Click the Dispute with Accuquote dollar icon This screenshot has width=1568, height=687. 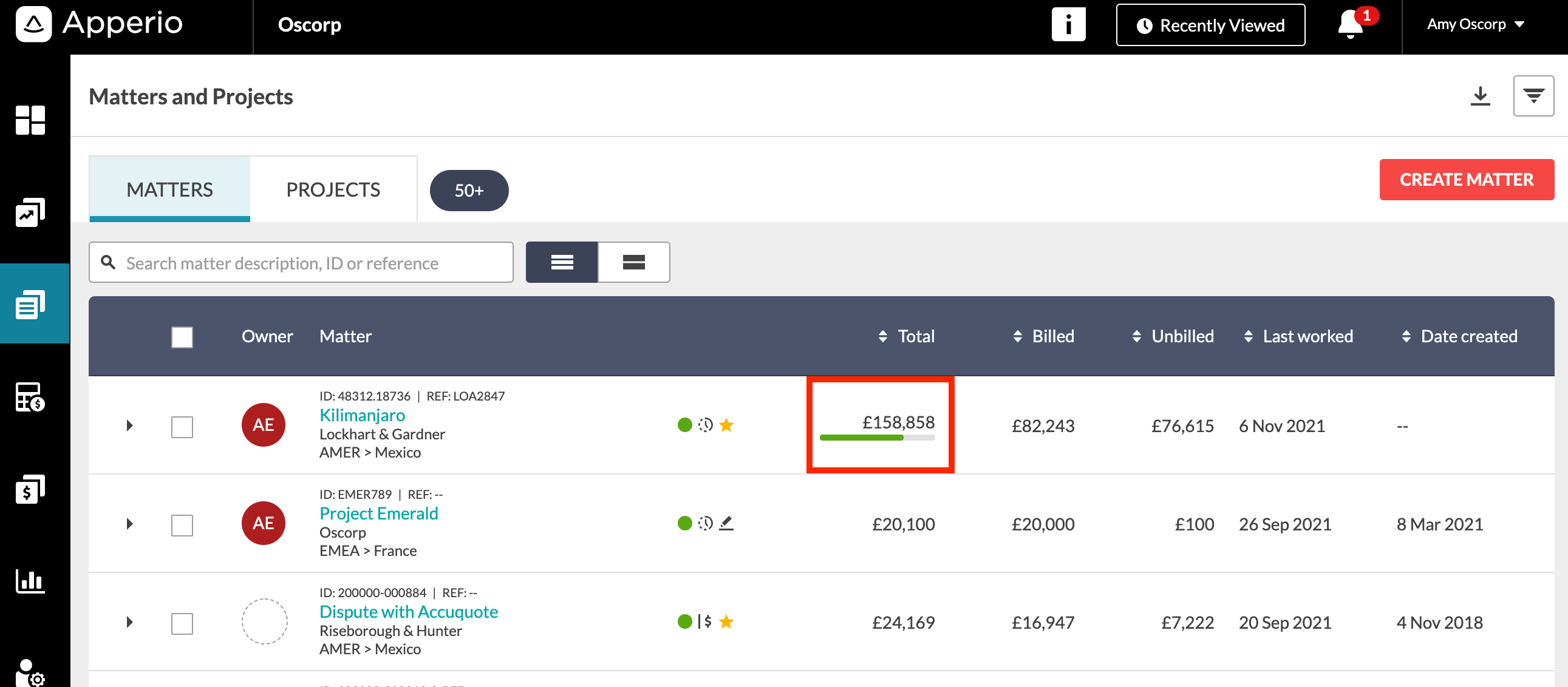tap(705, 621)
